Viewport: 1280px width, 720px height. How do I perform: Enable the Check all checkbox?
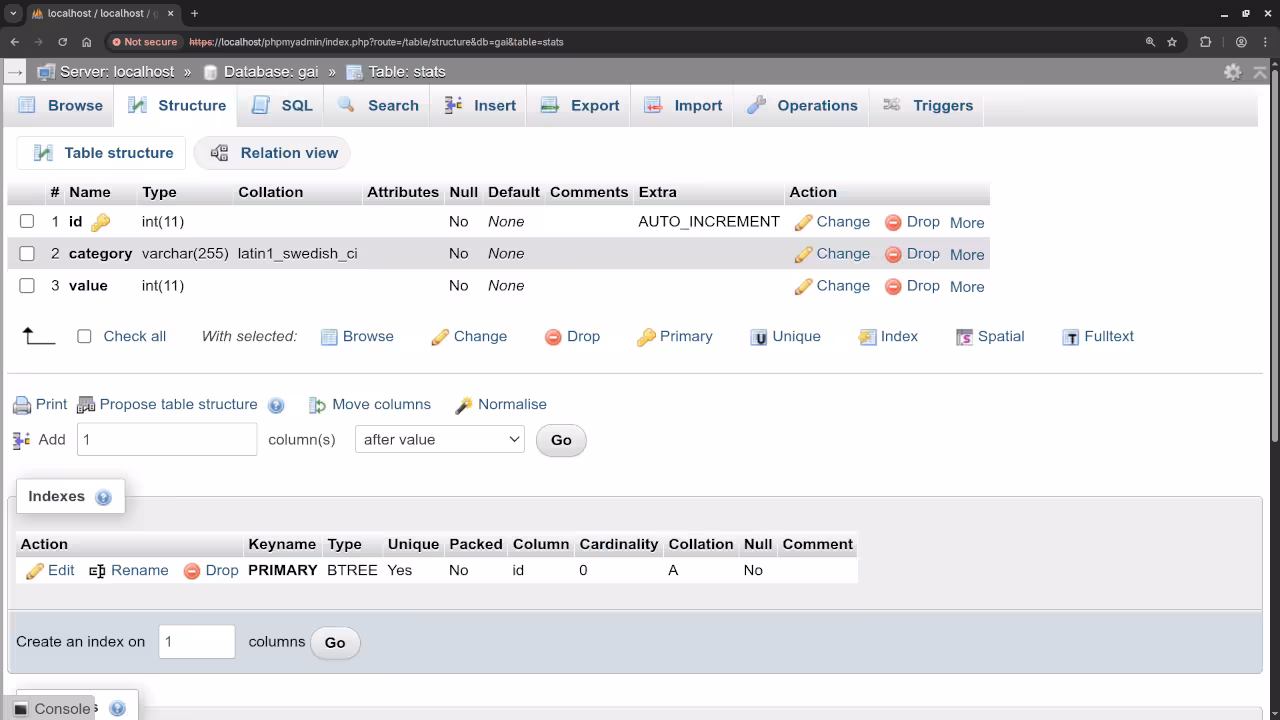pos(84,337)
